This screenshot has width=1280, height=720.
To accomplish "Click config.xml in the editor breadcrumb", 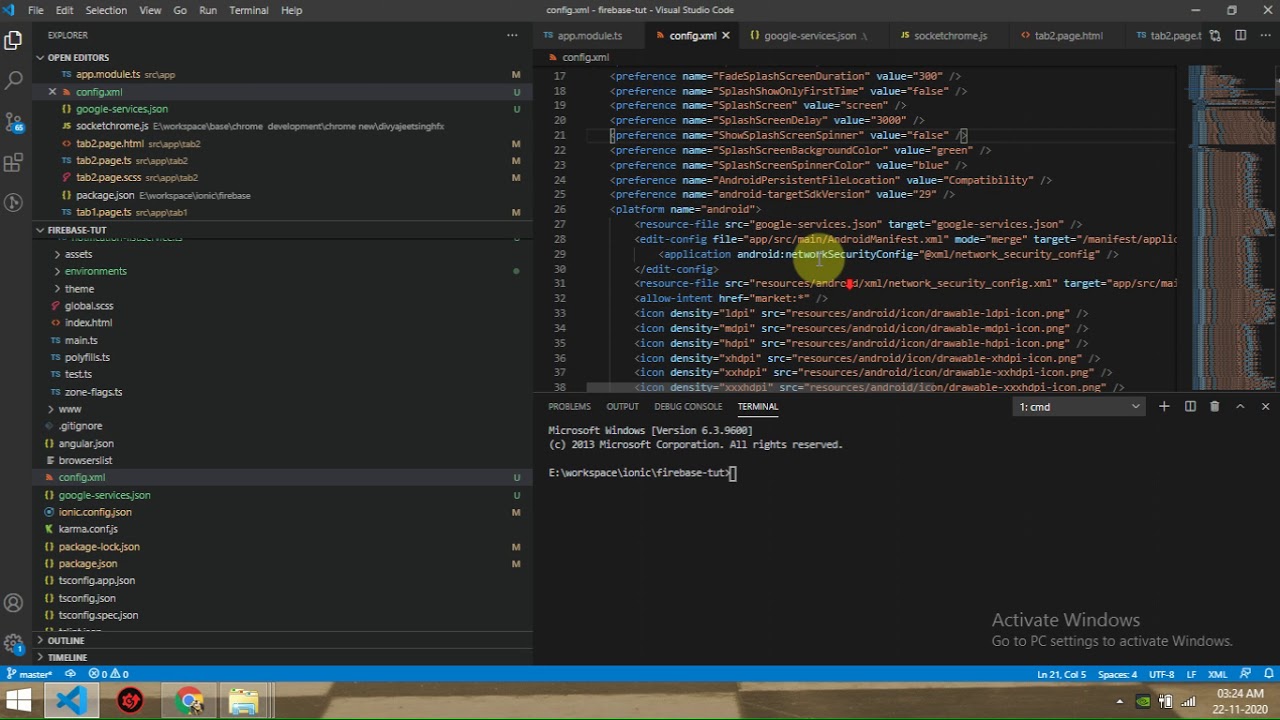I will 584,57.
